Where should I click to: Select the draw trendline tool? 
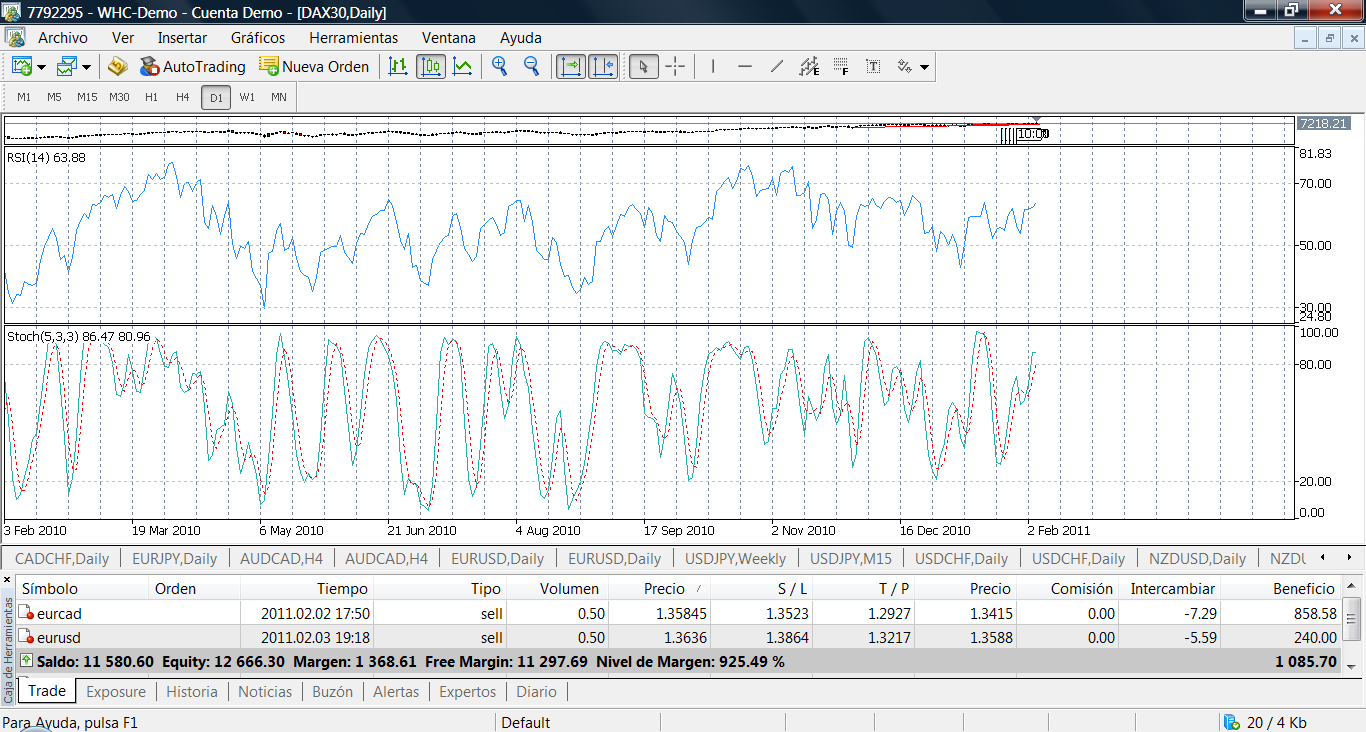[x=777, y=66]
